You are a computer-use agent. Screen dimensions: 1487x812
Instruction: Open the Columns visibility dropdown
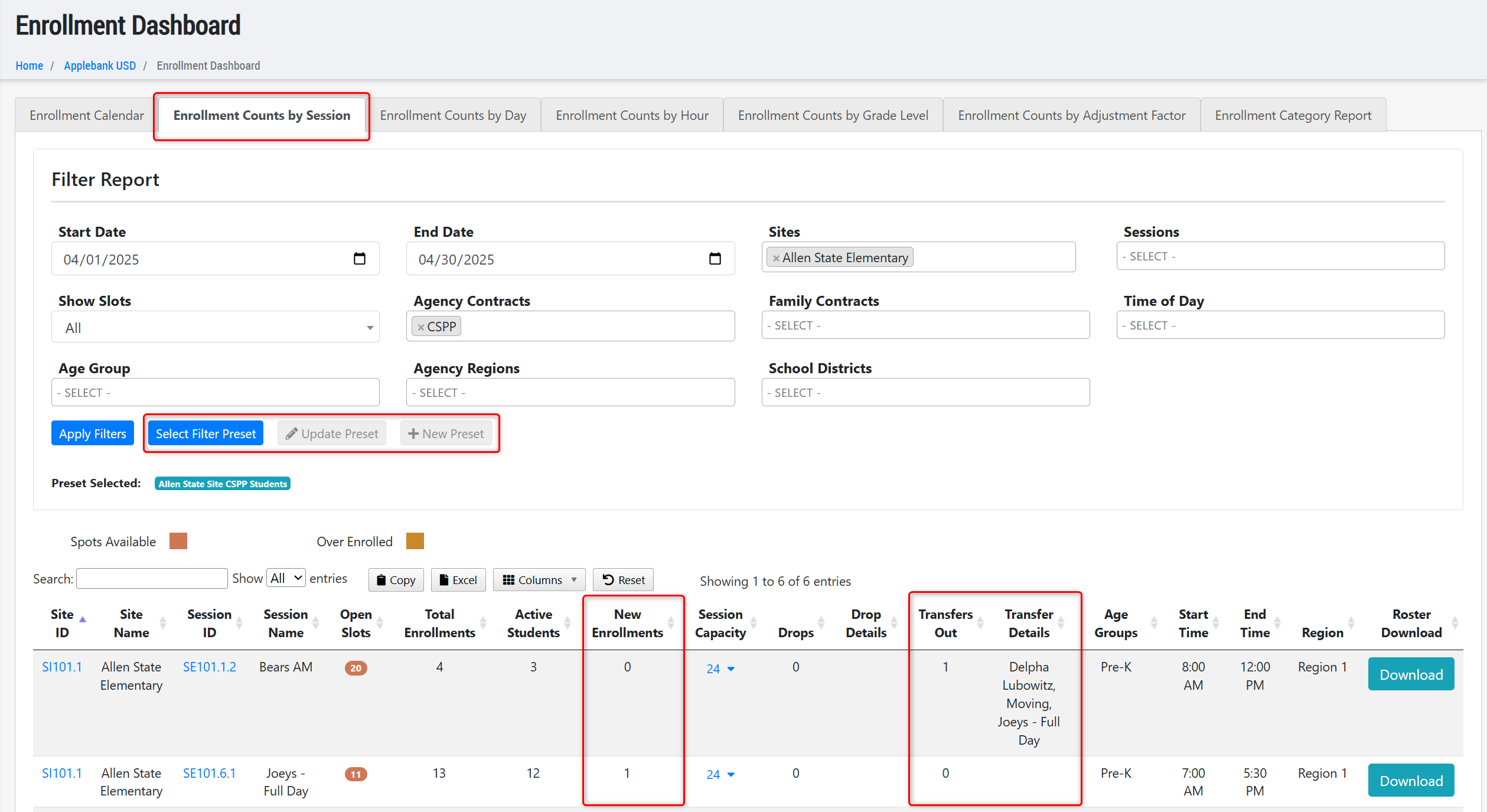(539, 580)
